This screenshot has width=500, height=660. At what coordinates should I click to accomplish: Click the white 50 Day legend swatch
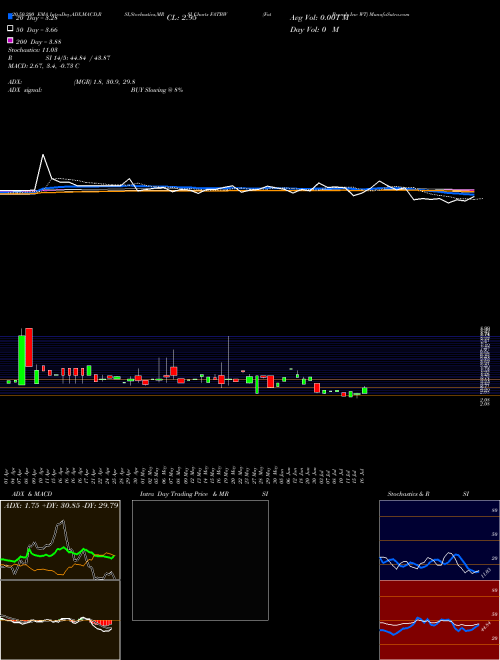tap(10, 29)
